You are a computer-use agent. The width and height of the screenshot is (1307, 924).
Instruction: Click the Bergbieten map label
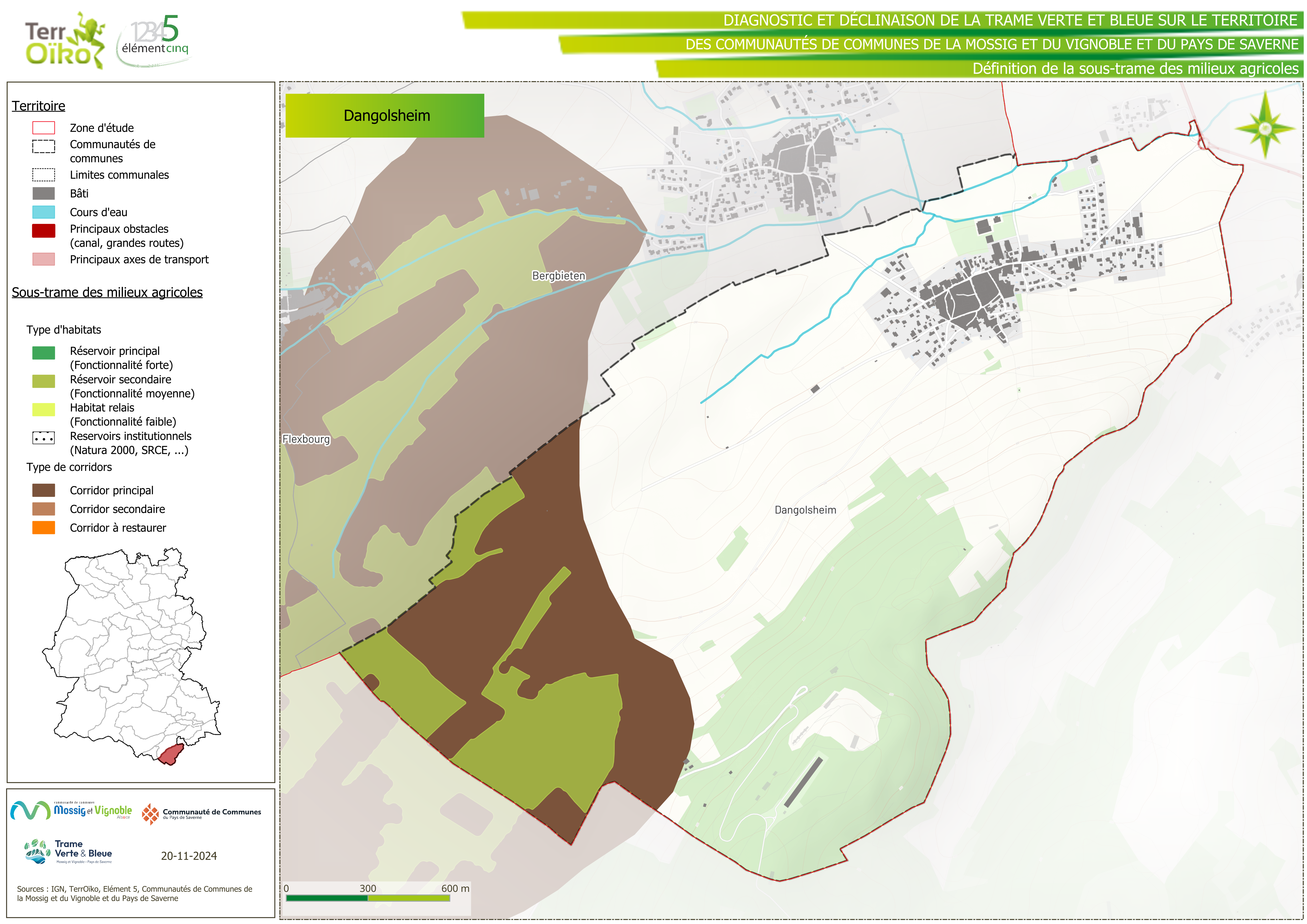[558, 276]
